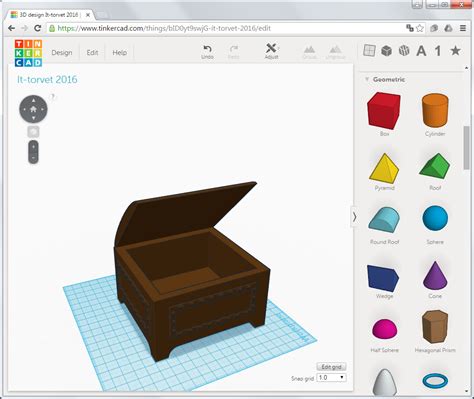Click the navigation help question mark
Screen dimensions: 474x399
click(x=52, y=97)
